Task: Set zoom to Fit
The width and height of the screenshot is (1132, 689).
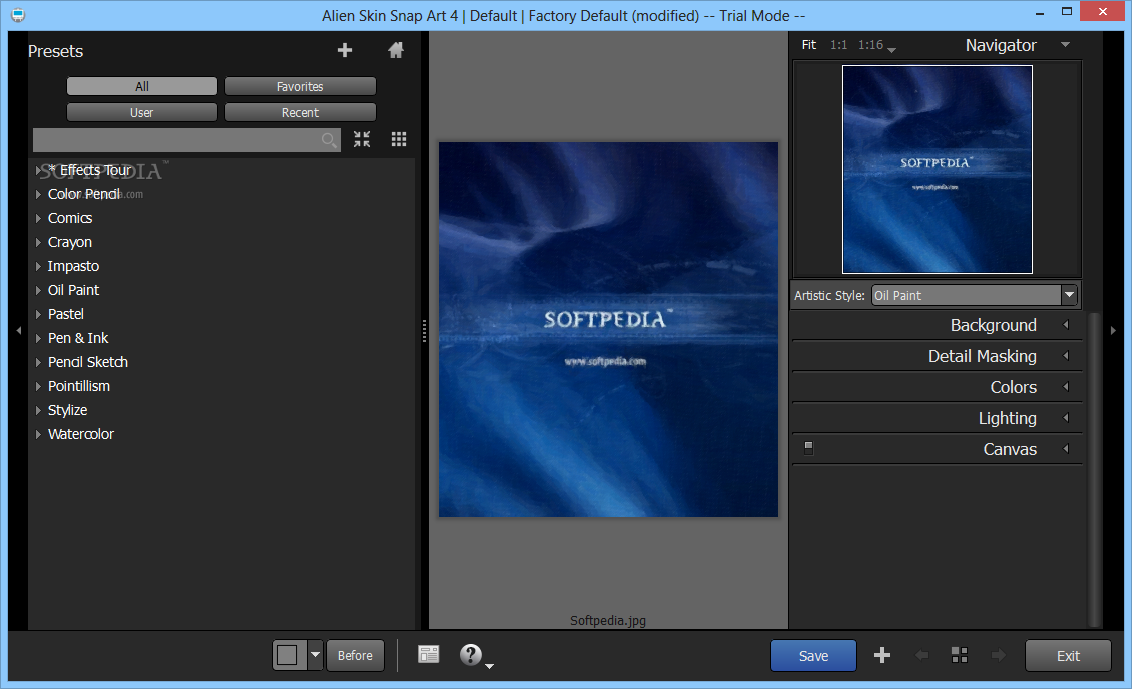Action: tap(809, 45)
